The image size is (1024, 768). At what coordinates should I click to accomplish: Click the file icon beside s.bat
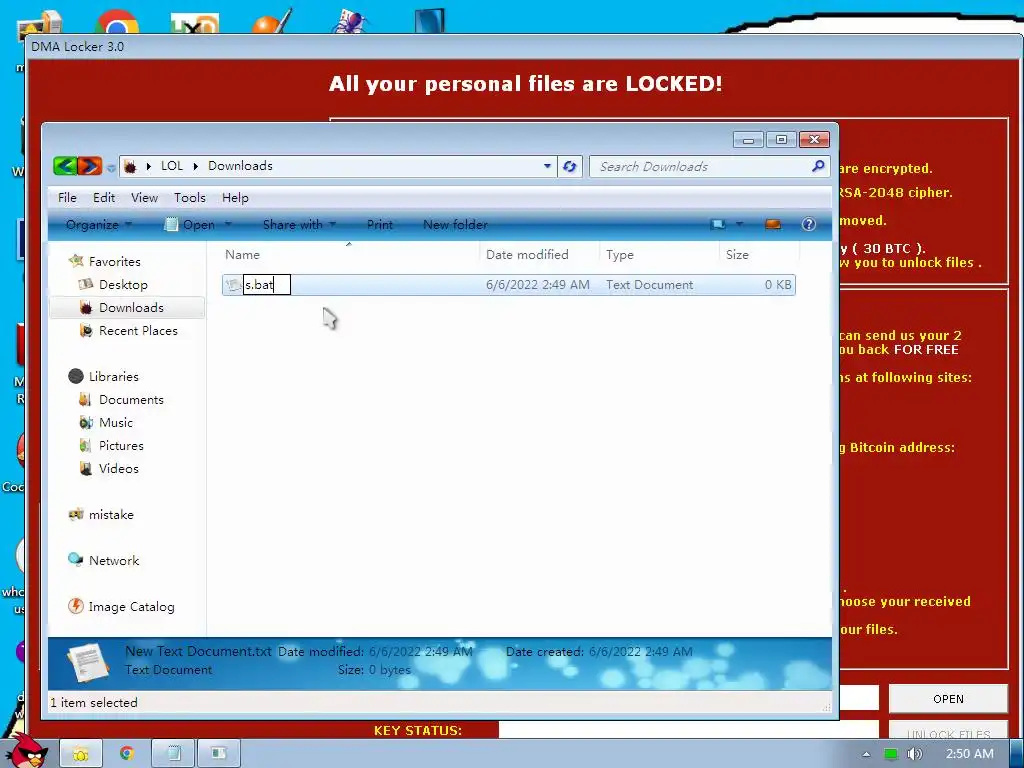(233, 285)
